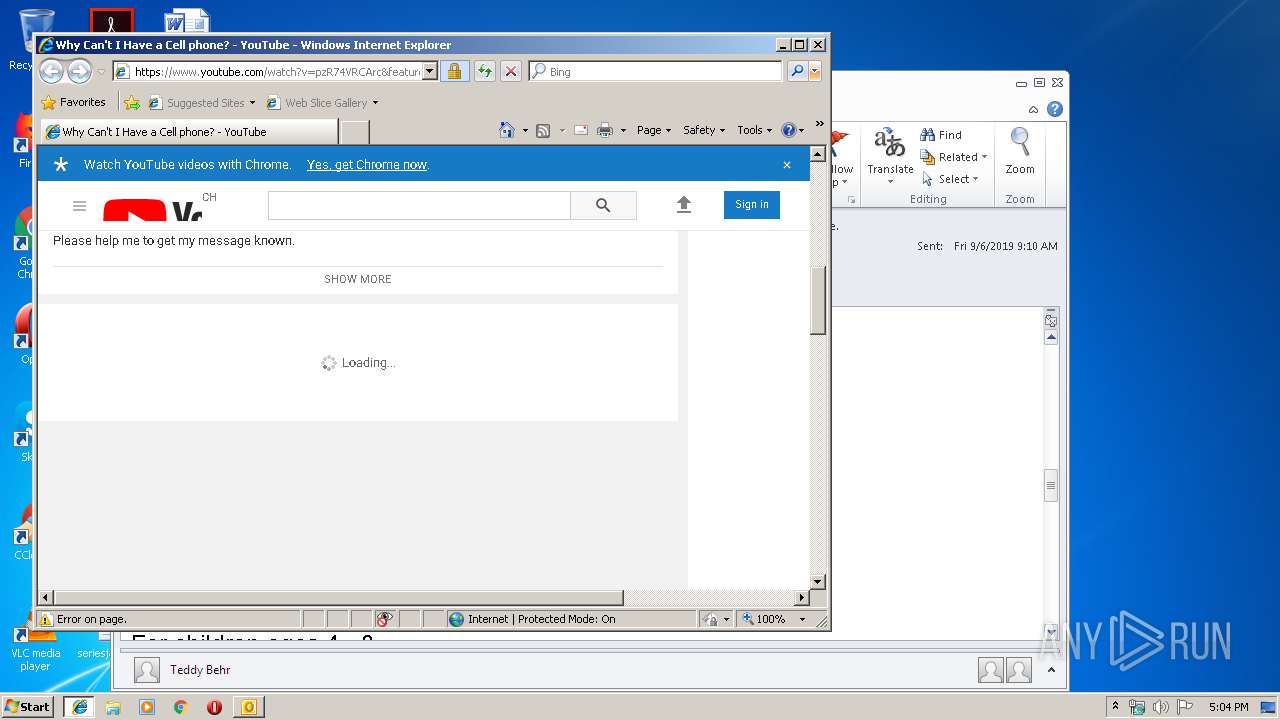Click the IE Home icon
This screenshot has height=720, width=1280.
(x=507, y=130)
